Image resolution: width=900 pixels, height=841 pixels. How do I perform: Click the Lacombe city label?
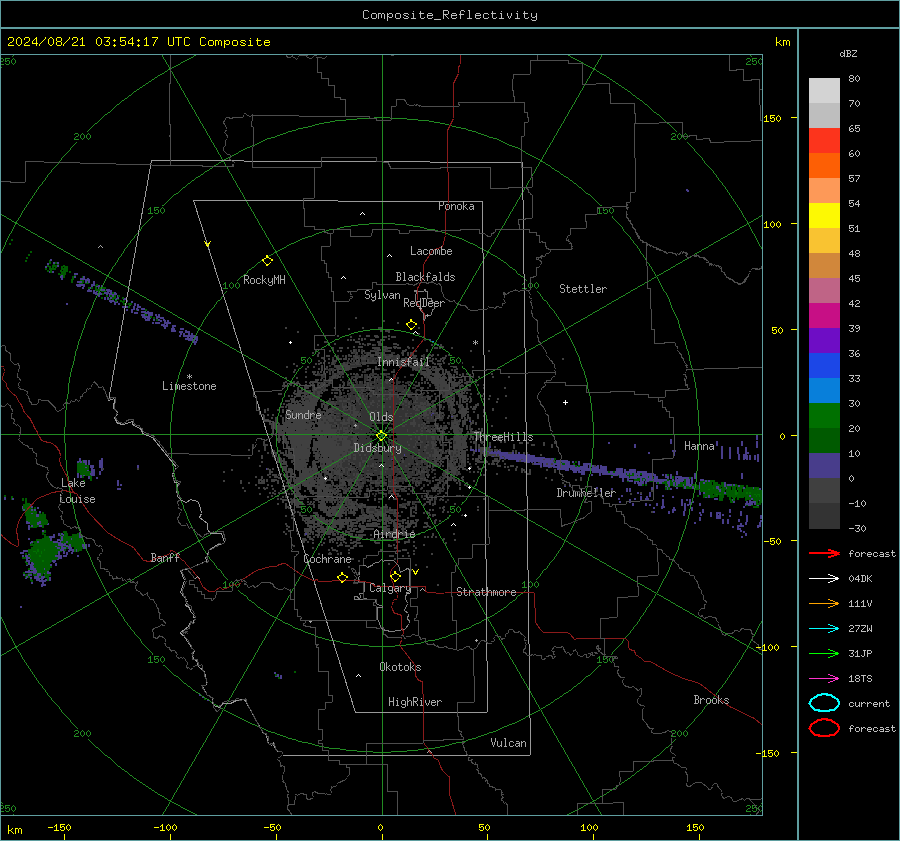(431, 251)
